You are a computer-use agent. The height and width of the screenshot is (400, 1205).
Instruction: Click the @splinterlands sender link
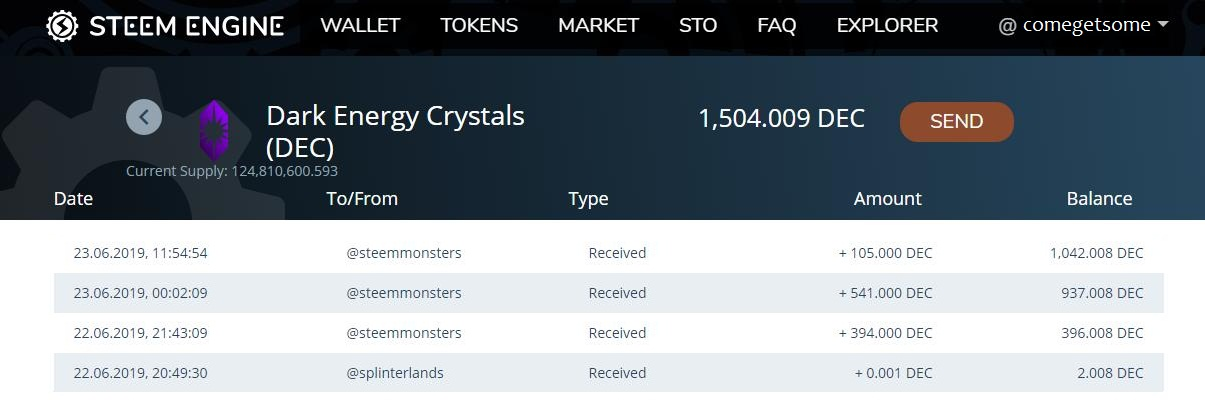[395, 373]
